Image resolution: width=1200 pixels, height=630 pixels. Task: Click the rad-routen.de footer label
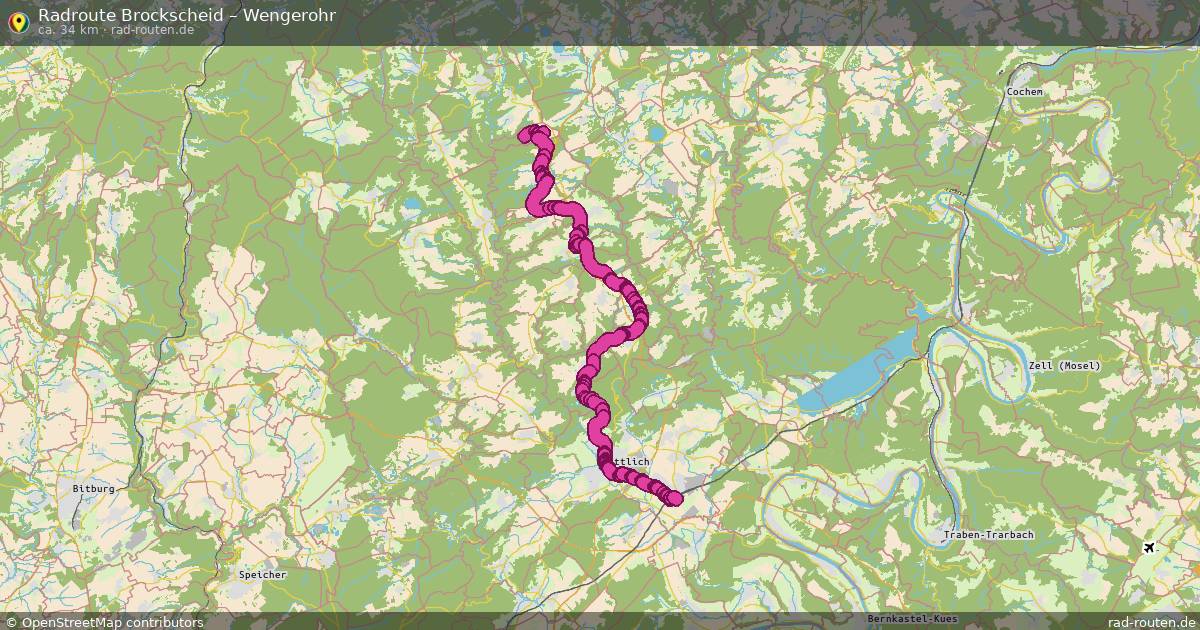click(1152, 622)
